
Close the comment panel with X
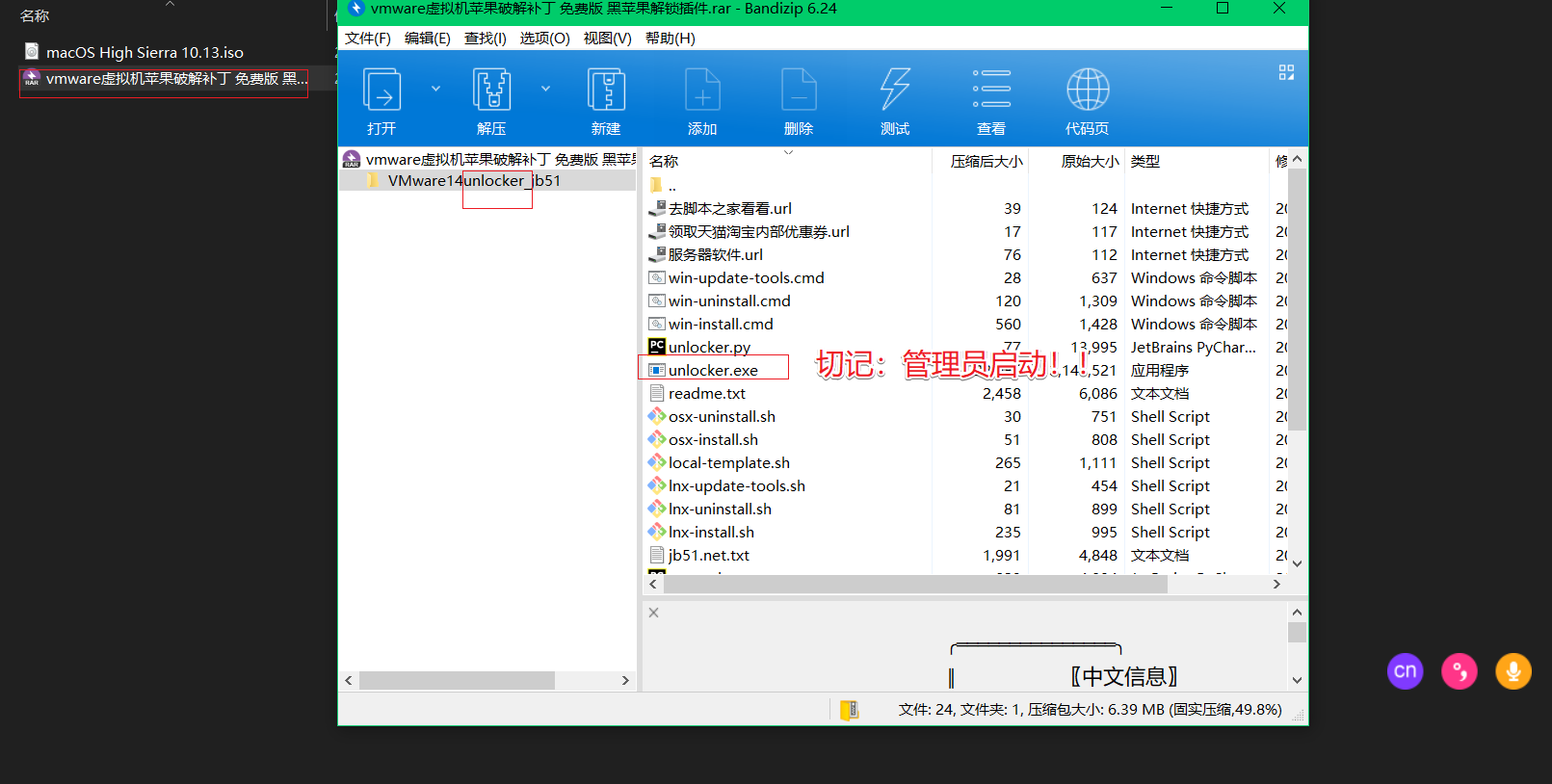click(x=653, y=613)
